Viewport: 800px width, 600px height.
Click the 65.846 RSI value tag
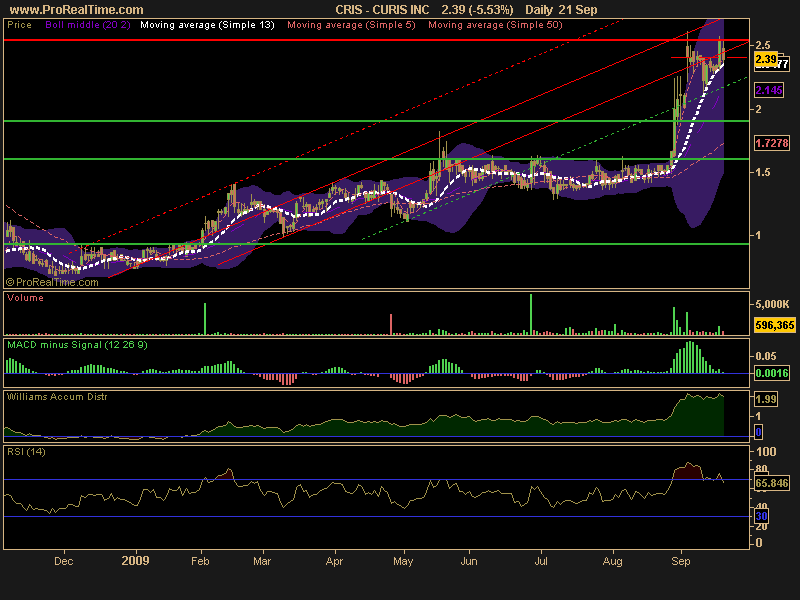[x=772, y=483]
